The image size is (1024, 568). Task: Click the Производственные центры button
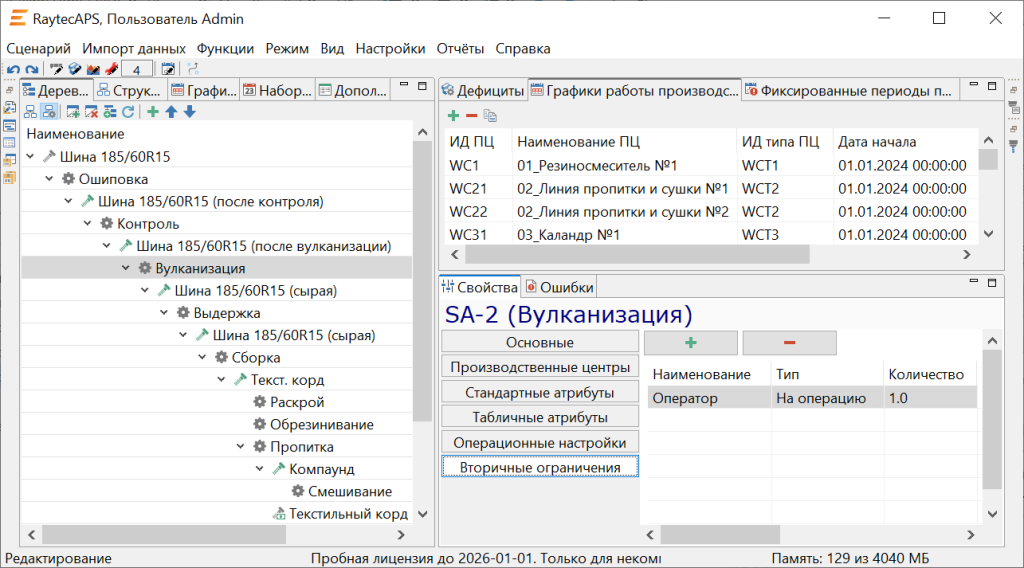[539, 367]
